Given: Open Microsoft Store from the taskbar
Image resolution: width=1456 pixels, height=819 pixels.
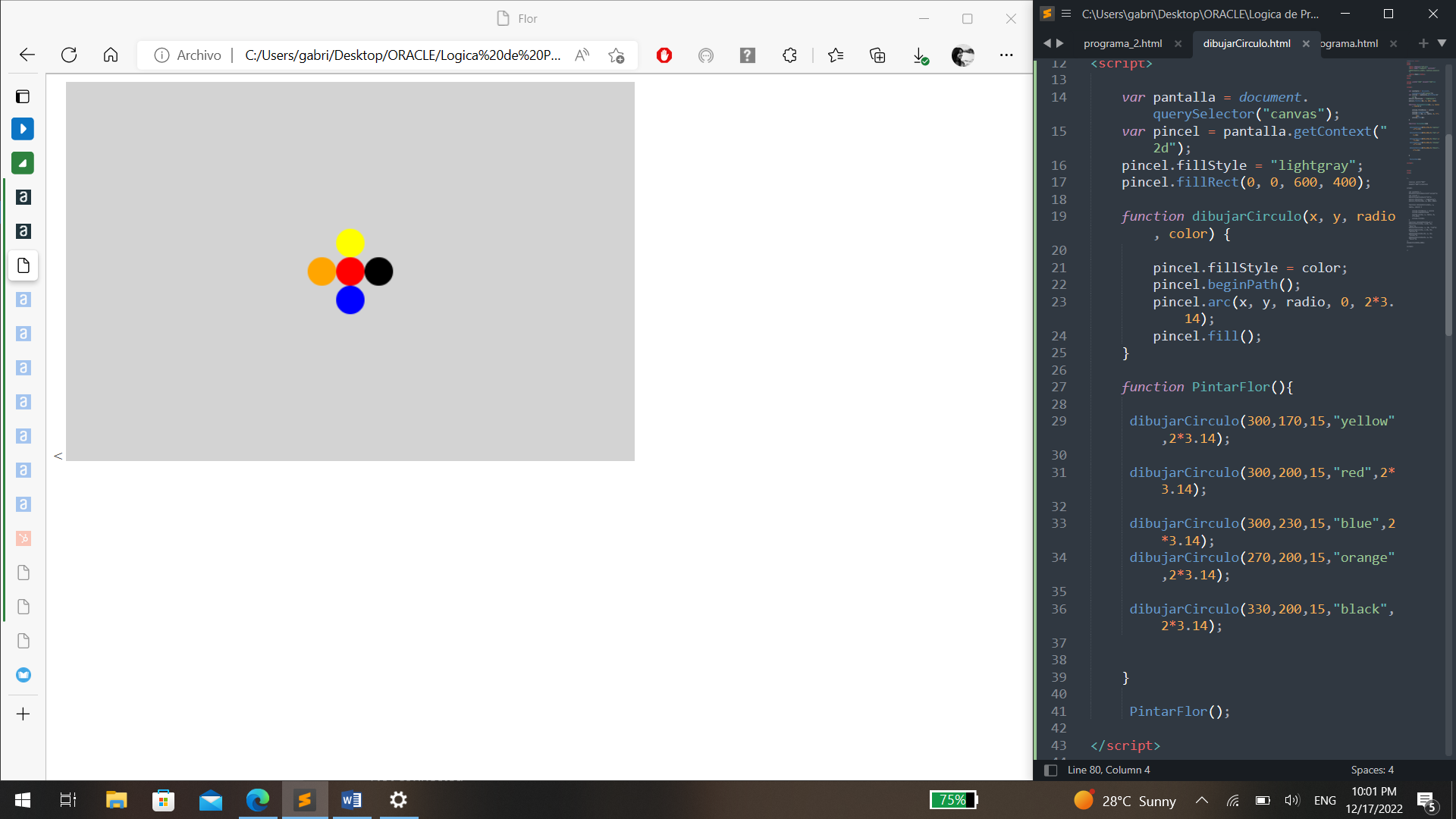Looking at the screenshot, I should click(x=163, y=800).
